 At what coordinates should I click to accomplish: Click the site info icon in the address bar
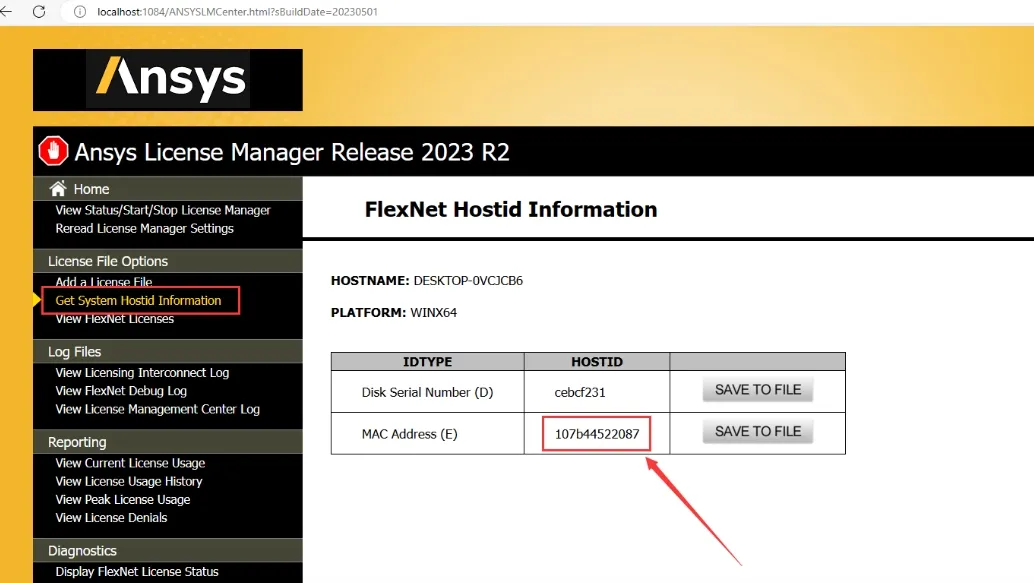[80, 12]
